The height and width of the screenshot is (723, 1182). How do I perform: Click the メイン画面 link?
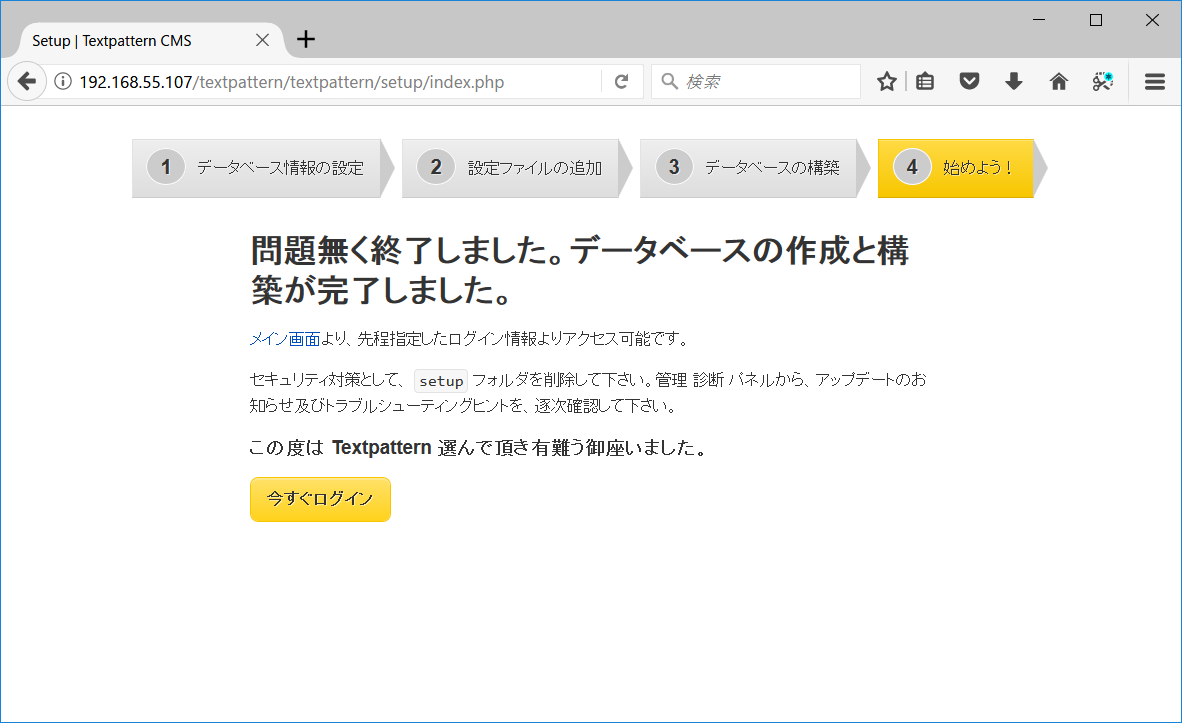coord(286,338)
